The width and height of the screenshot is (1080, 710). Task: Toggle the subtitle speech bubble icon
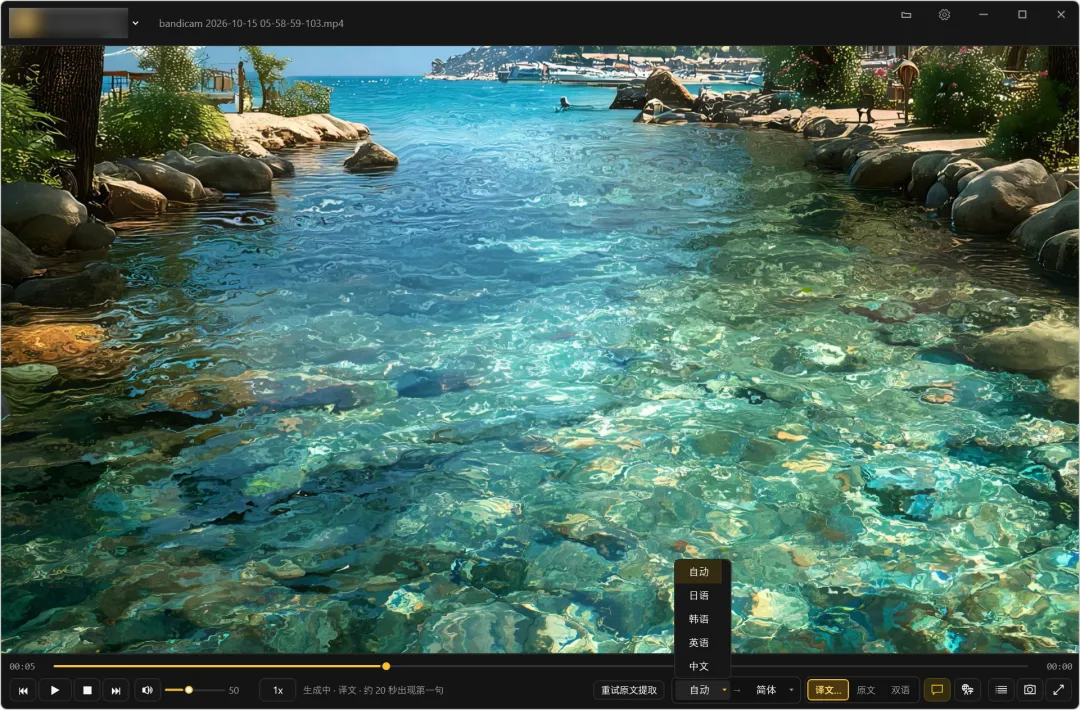937,689
